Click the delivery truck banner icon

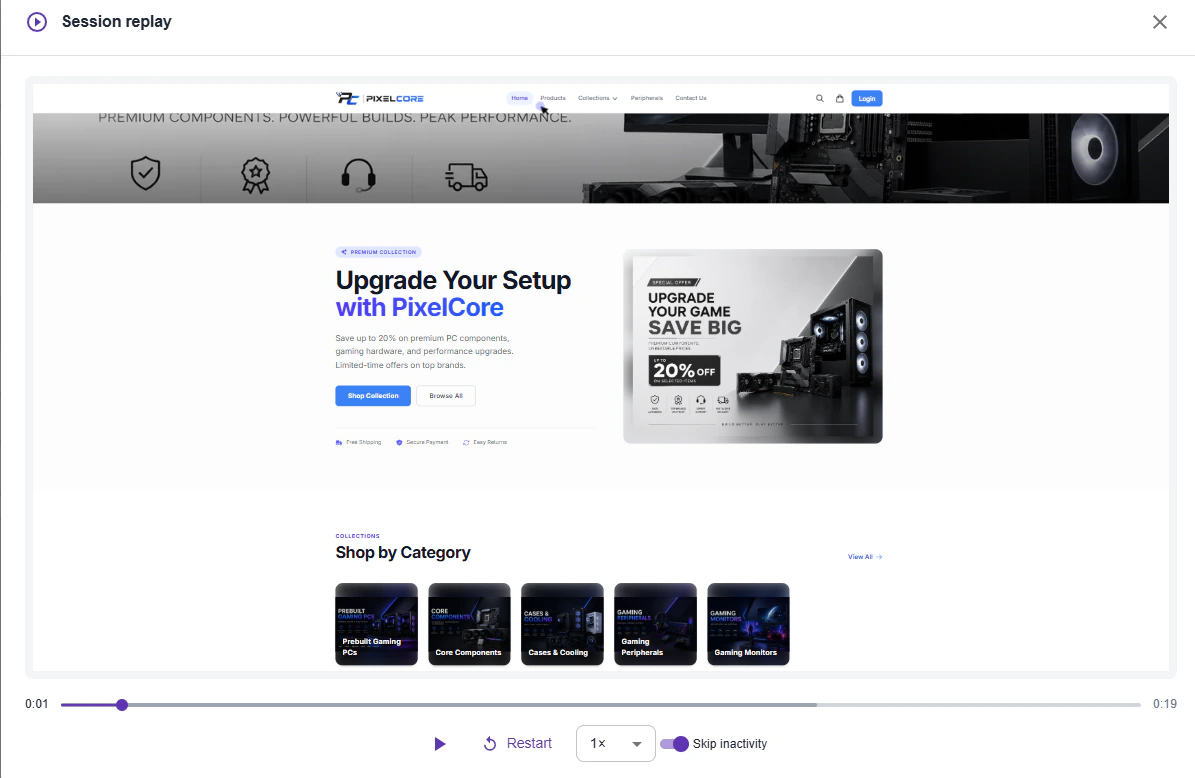466,177
